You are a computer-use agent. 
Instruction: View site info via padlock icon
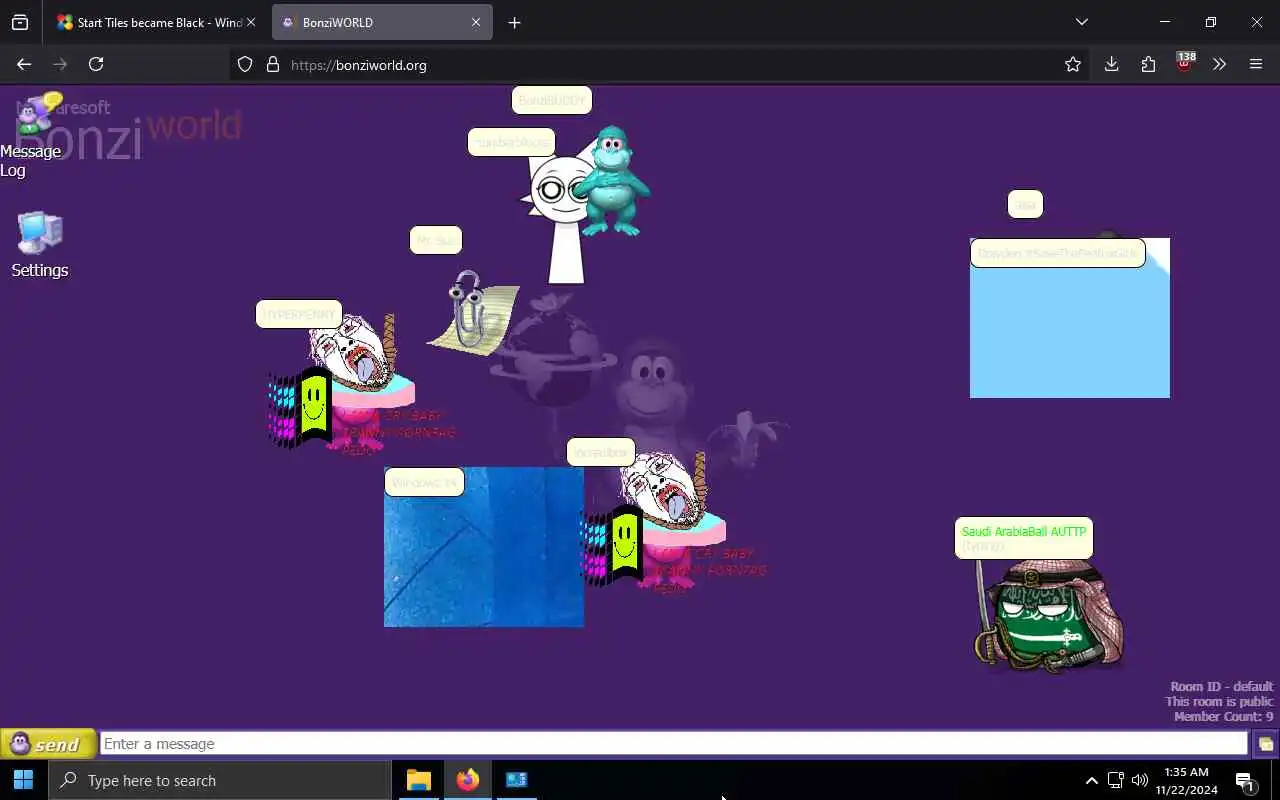pos(272,65)
